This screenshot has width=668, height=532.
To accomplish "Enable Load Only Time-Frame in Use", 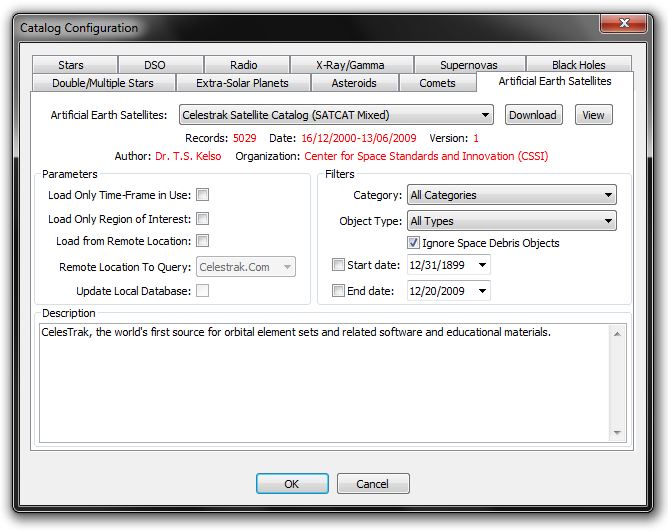I will [x=203, y=195].
